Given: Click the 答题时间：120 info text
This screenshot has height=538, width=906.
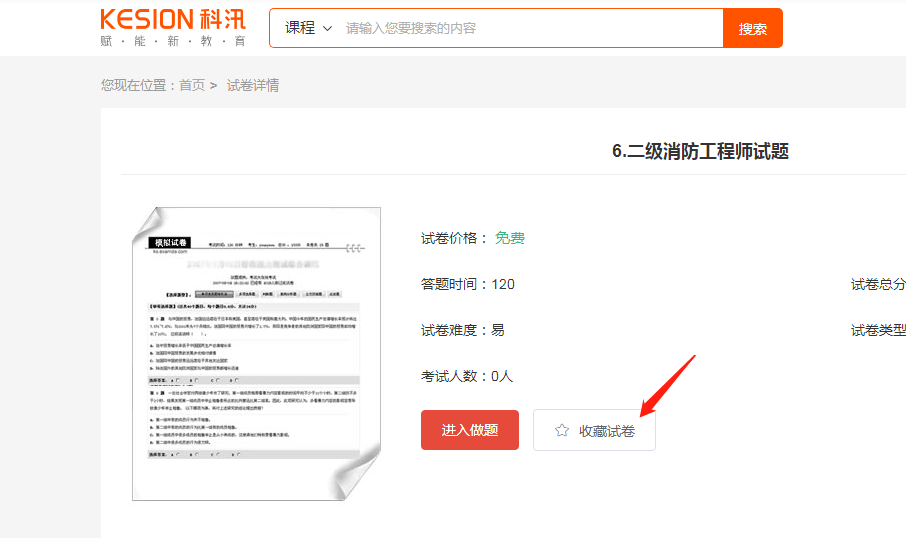Looking at the screenshot, I should 468,284.
